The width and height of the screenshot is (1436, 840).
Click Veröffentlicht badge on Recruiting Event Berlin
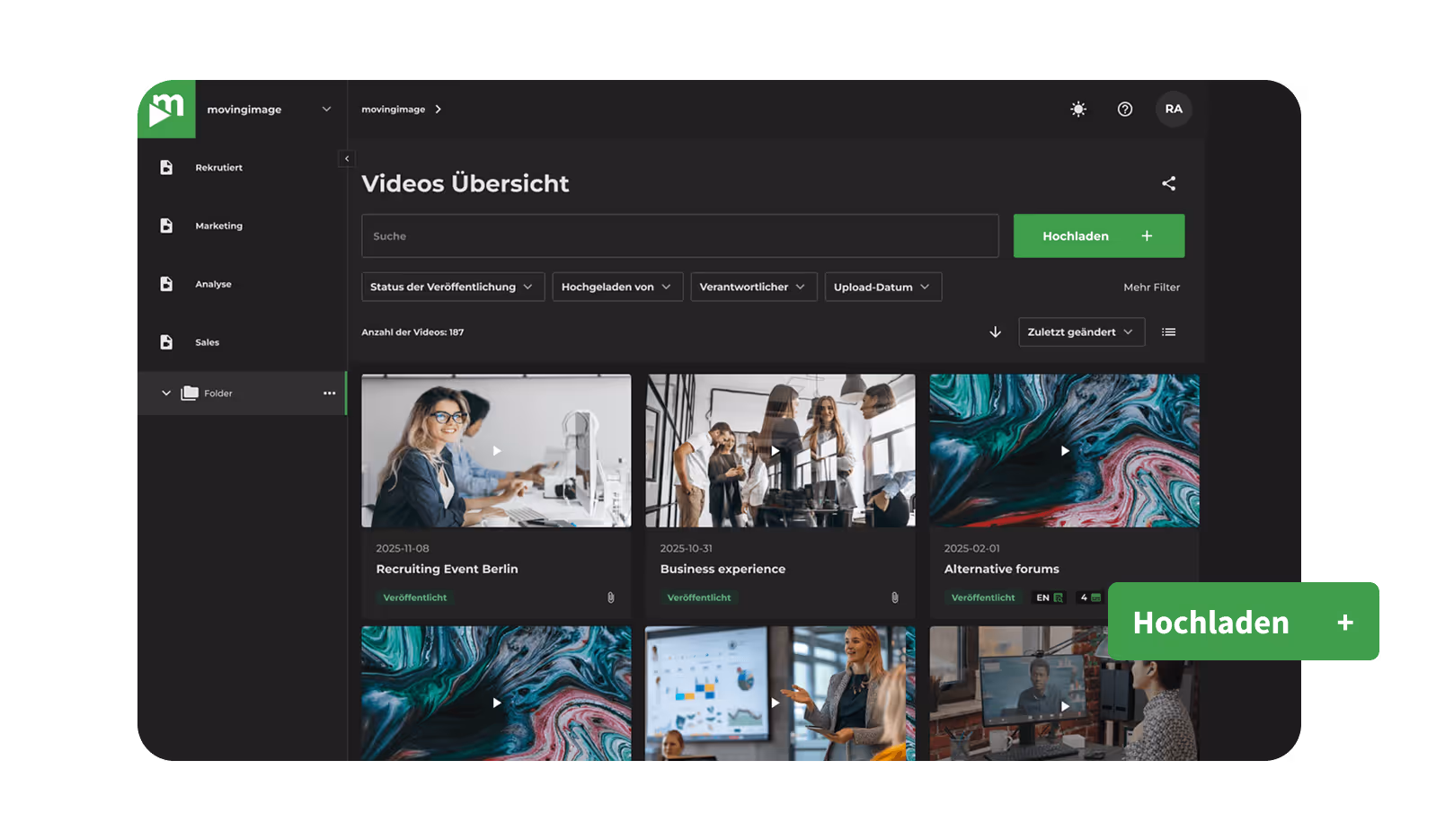click(x=415, y=597)
